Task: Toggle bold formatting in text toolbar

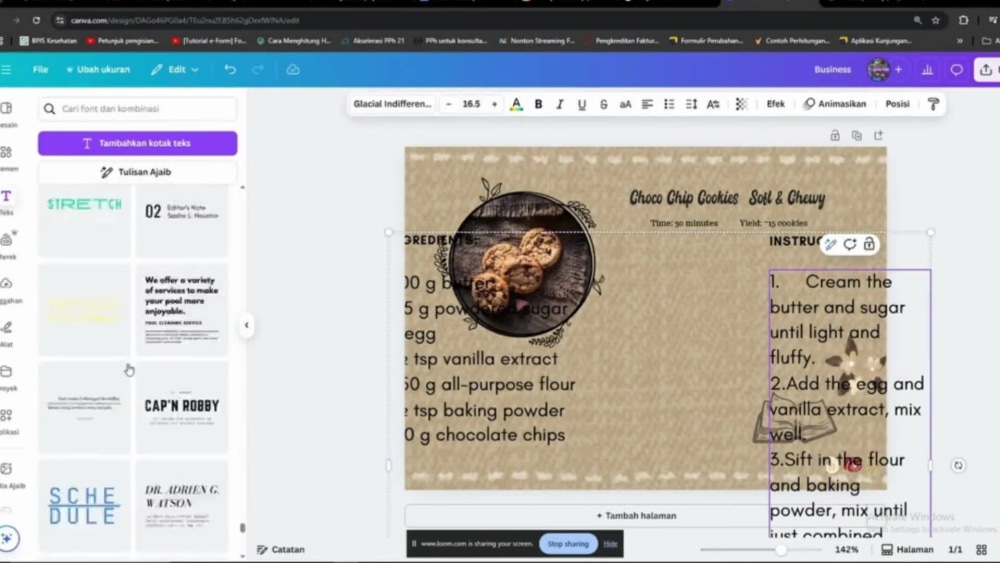Action: 538,104
